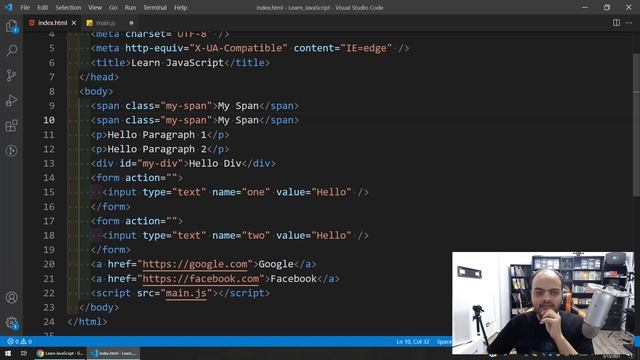Click line number 20 in the gutter
The image size is (640, 360).
pos(49,264)
